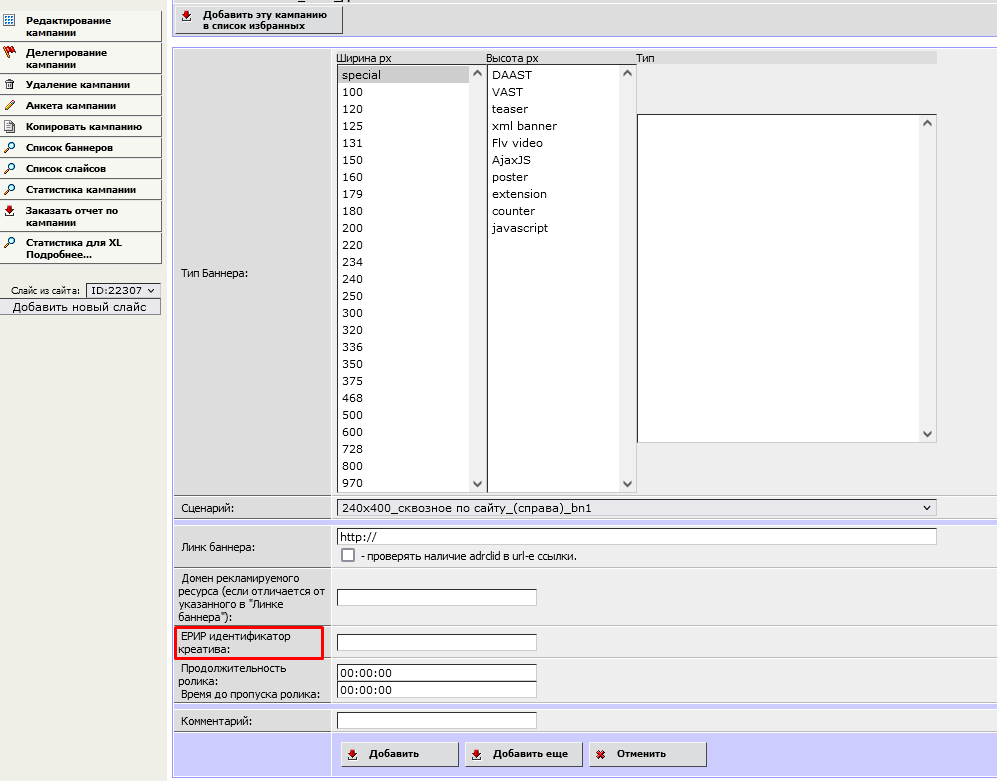Focus the Комментарий field
Viewport: 997px width, 781px height.
pyautogui.click(x=437, y=721)
